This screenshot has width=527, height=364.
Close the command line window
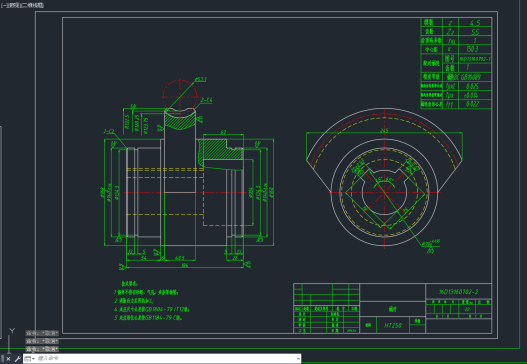[x=8, y=359]
